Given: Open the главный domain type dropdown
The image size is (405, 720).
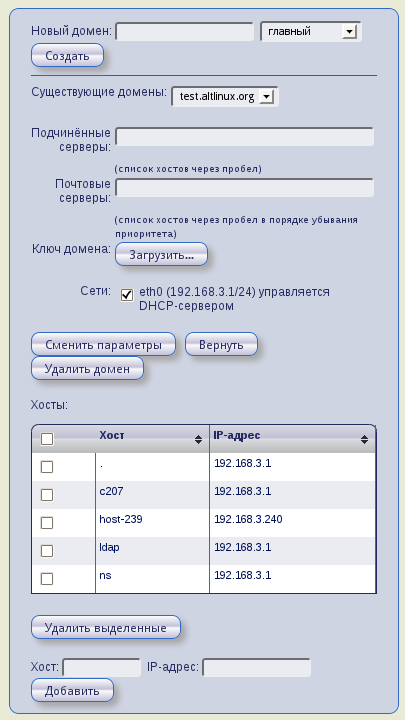Looking at the screenshot, I should point(311,32).
